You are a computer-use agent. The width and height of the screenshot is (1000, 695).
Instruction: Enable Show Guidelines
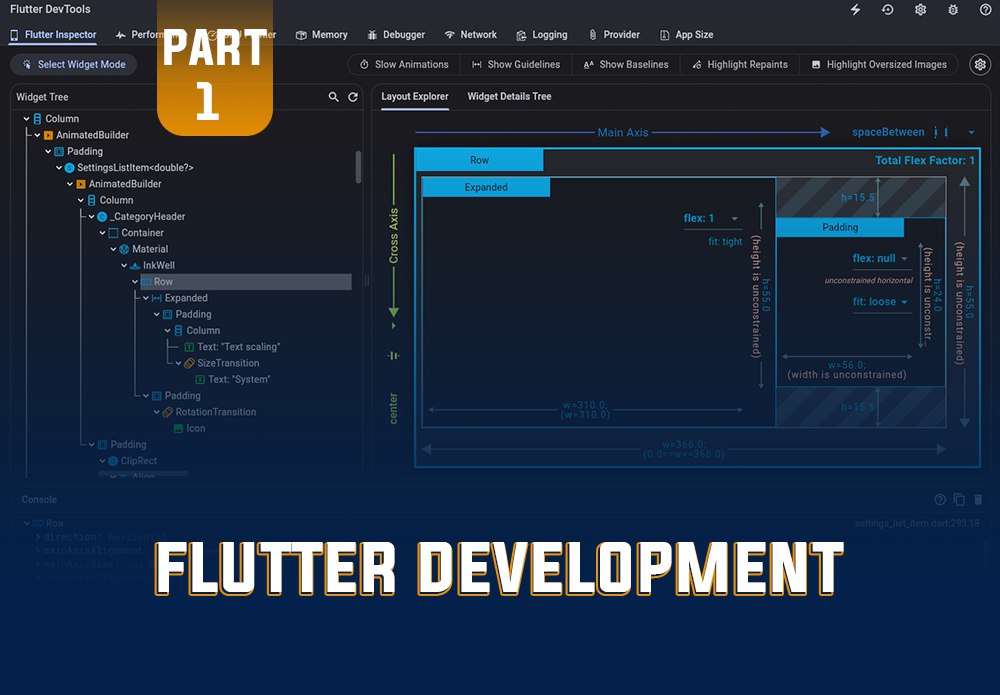click(515, 64)
